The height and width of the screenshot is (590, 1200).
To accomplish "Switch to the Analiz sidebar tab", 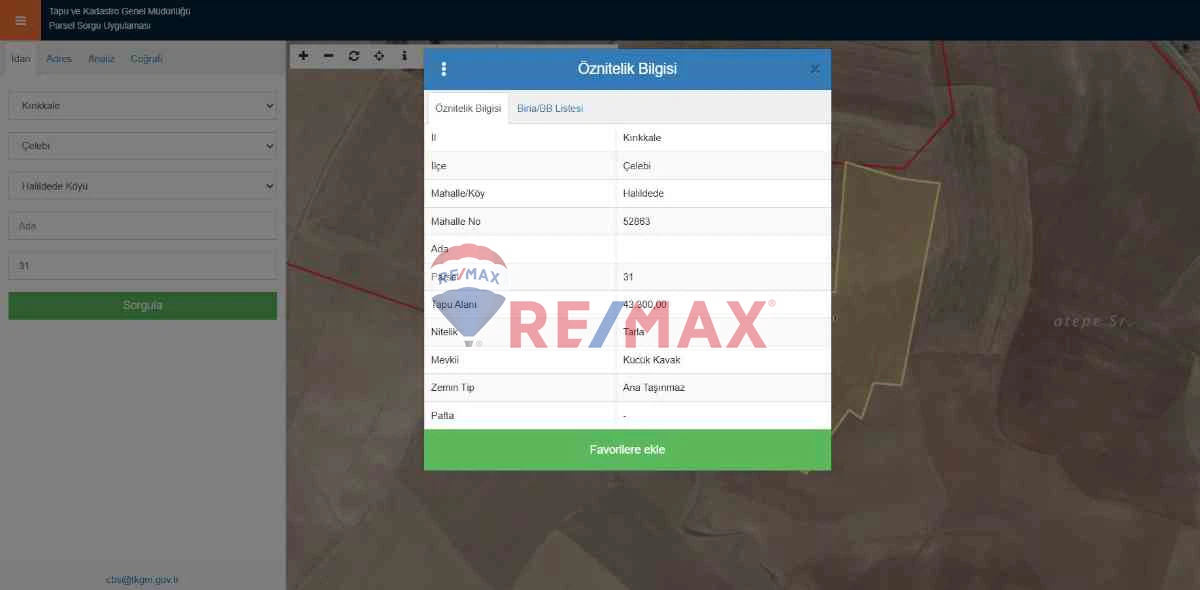I will (x=101, y=58).
